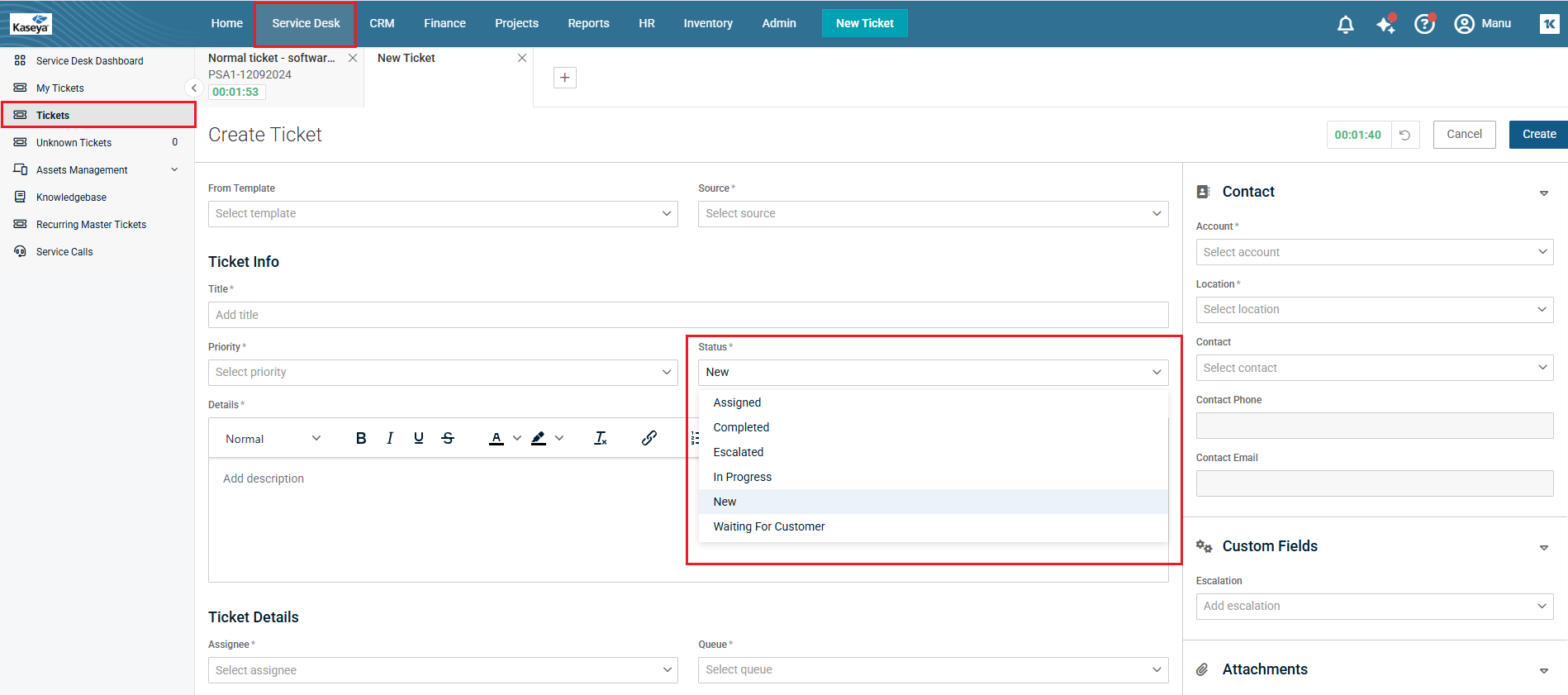This screenshot has width=1568, height=695.
Task: Click the Add title input field
Action: tap(687, 315)
